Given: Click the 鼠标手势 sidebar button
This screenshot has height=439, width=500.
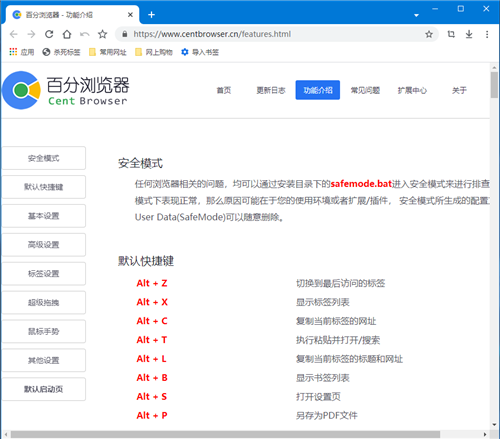Looking at the screenshot, I should 44,331.
